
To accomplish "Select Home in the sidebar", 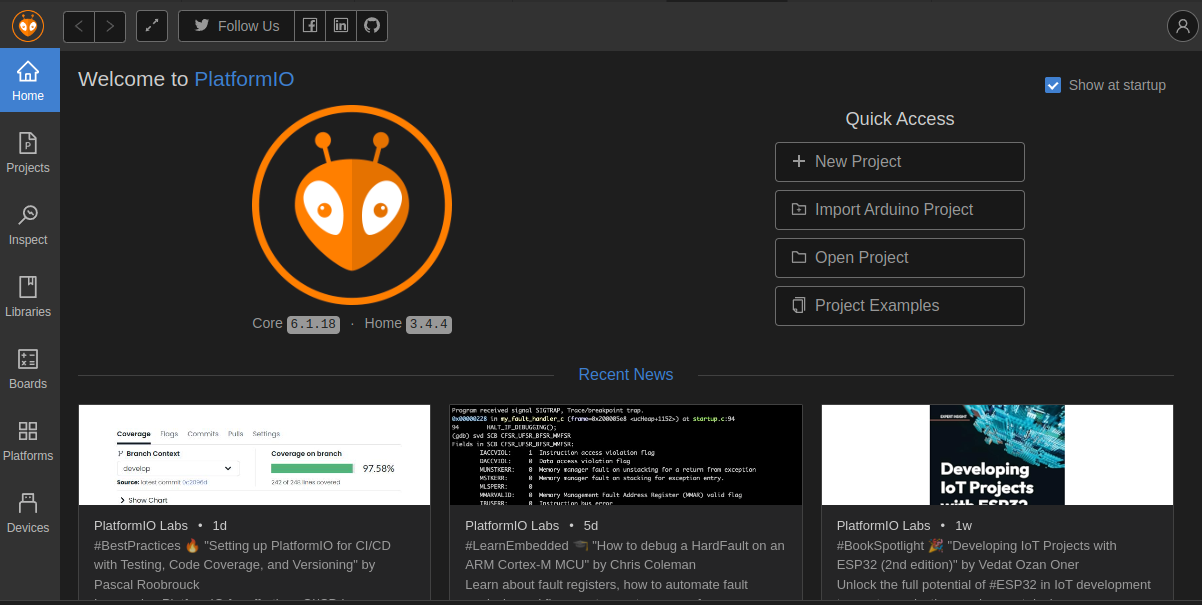I will (29, 81).
